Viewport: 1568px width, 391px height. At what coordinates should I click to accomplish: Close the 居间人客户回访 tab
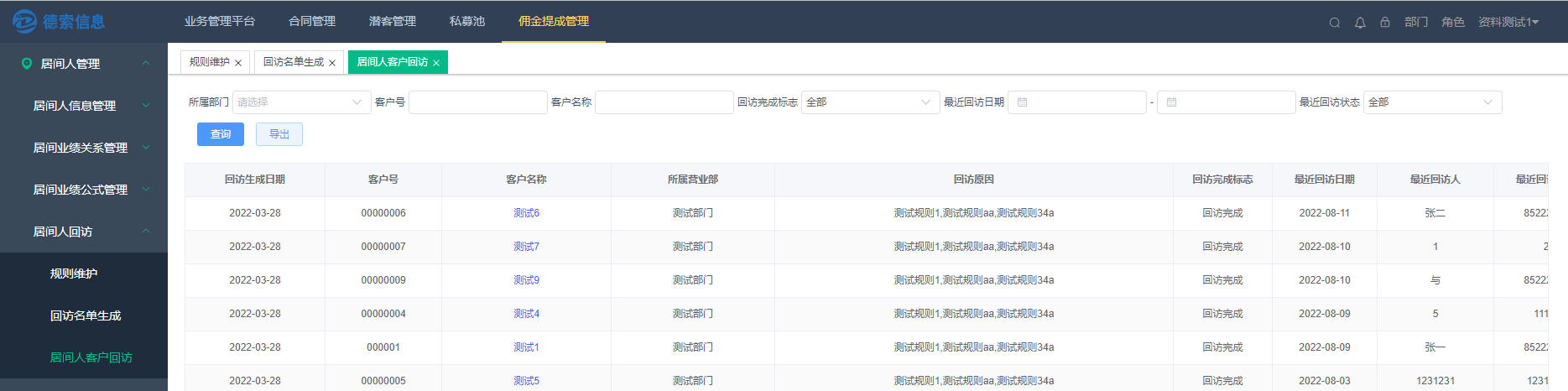[x=436, y=63]
